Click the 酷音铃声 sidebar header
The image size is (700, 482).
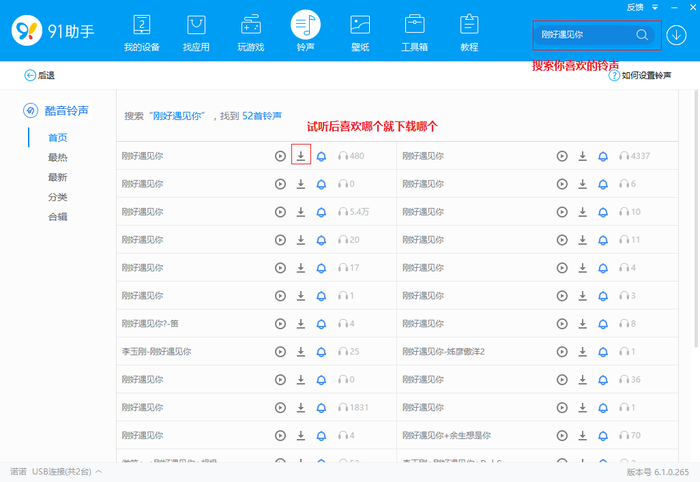coord(56,110)
